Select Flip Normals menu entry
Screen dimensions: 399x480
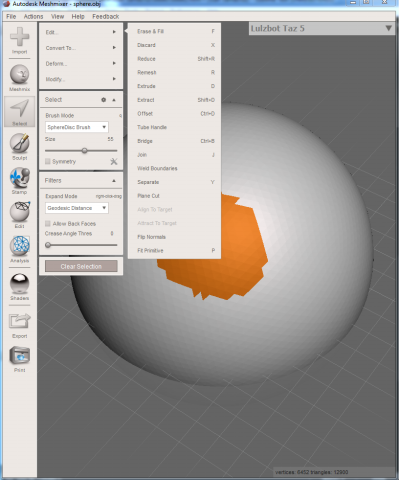click(174, 237)
